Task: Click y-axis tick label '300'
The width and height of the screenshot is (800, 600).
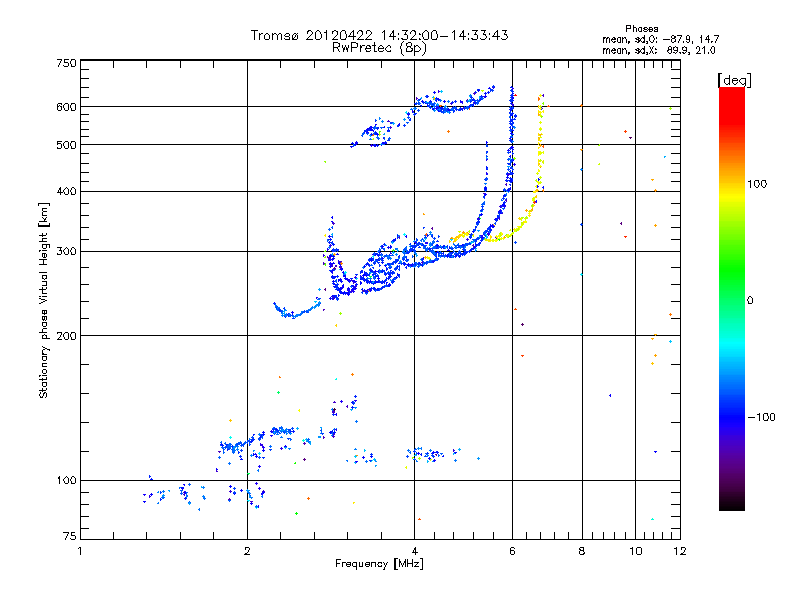Action: pos(66,252)
